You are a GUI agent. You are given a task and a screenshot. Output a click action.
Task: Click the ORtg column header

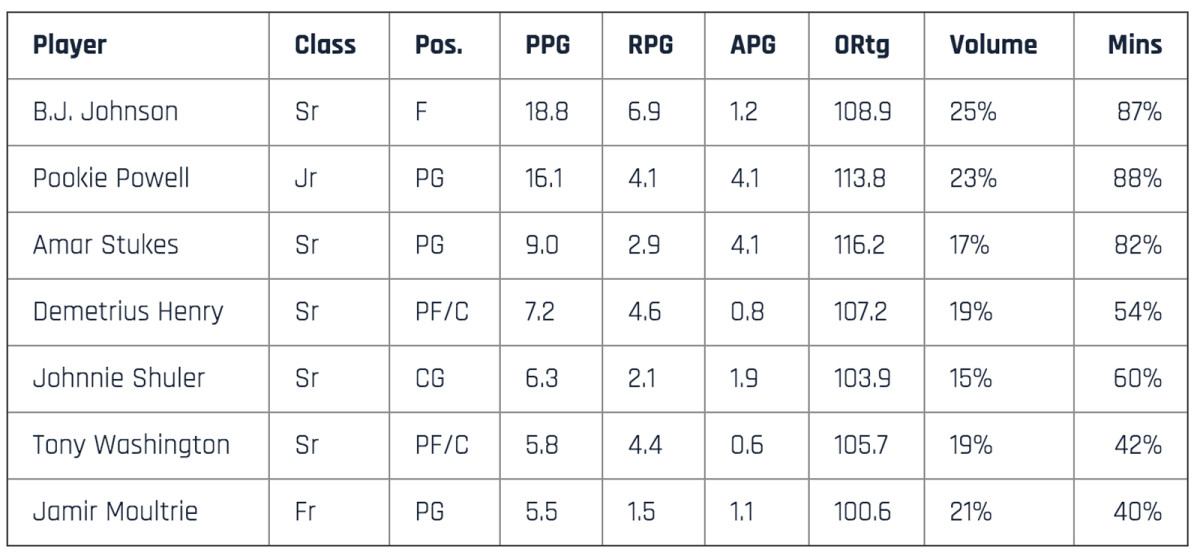click(x=862, y=45)
